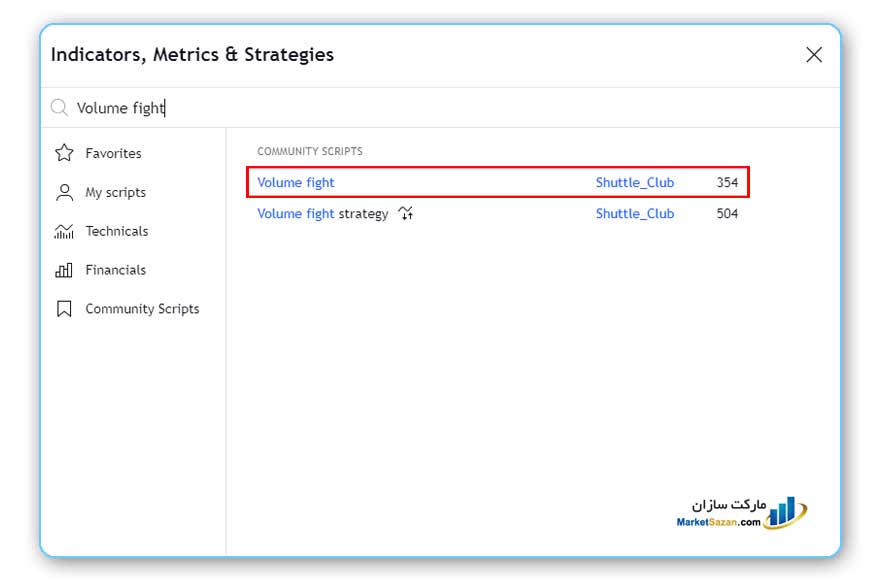
Task: Browse the Community Scripts category
Action: point(142,309)
